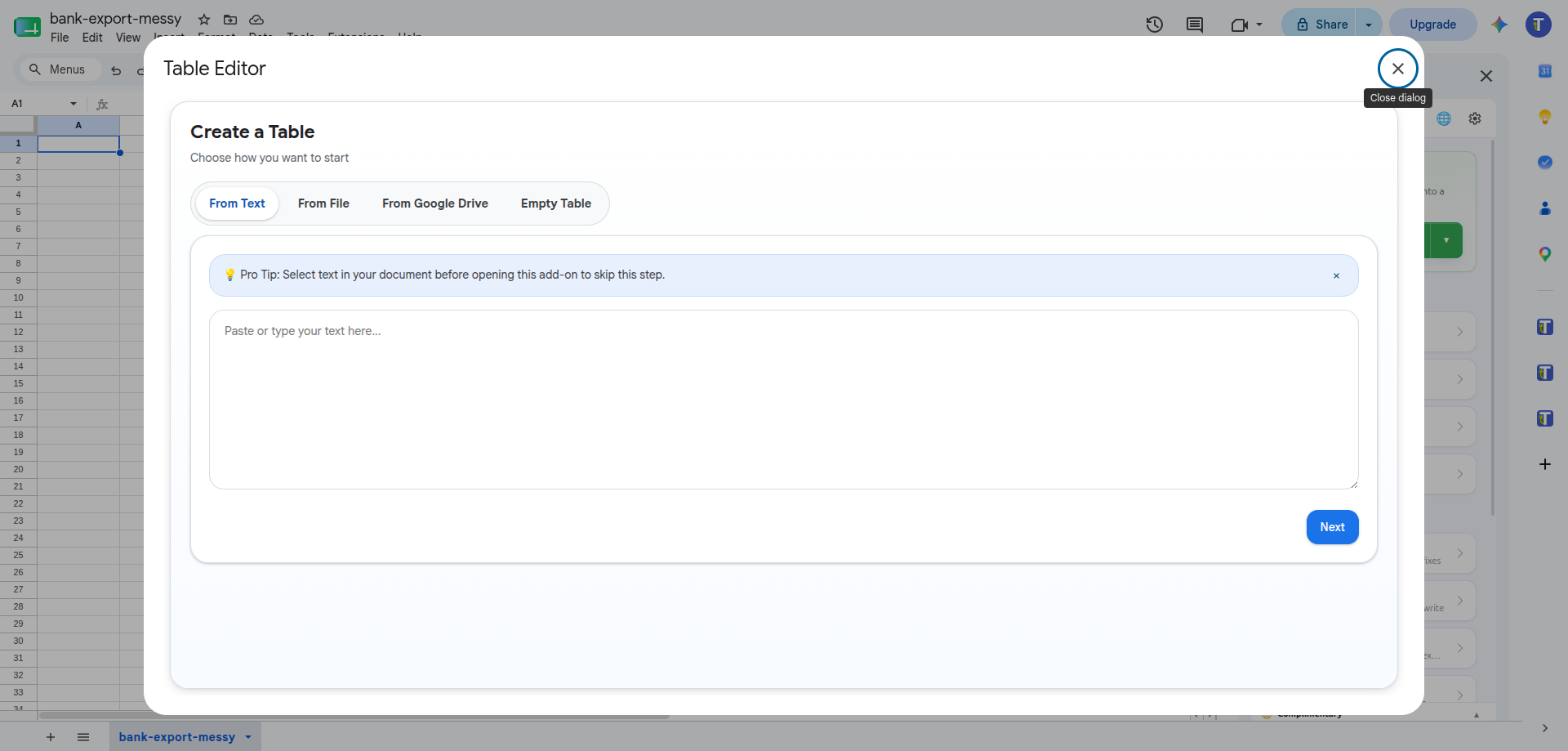1568x751 pixels.
Task: Click the paste text area
Action: (784, 400)
